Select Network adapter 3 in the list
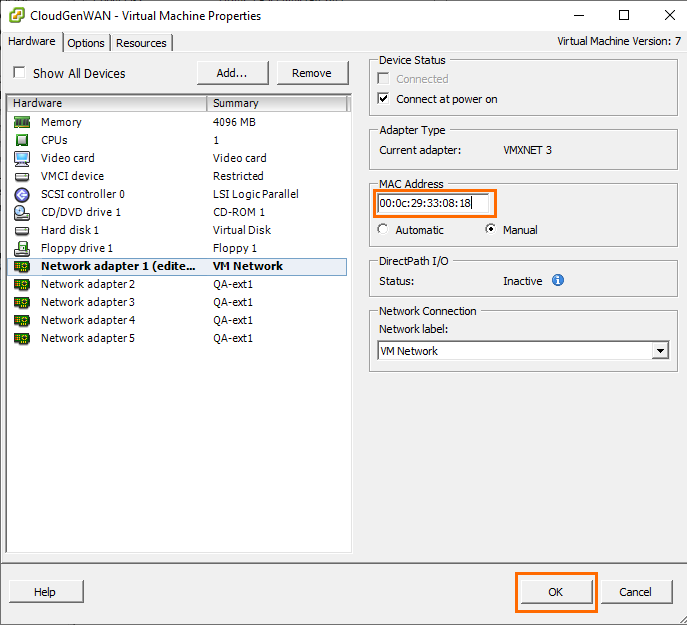 click(x=88, y=302)
